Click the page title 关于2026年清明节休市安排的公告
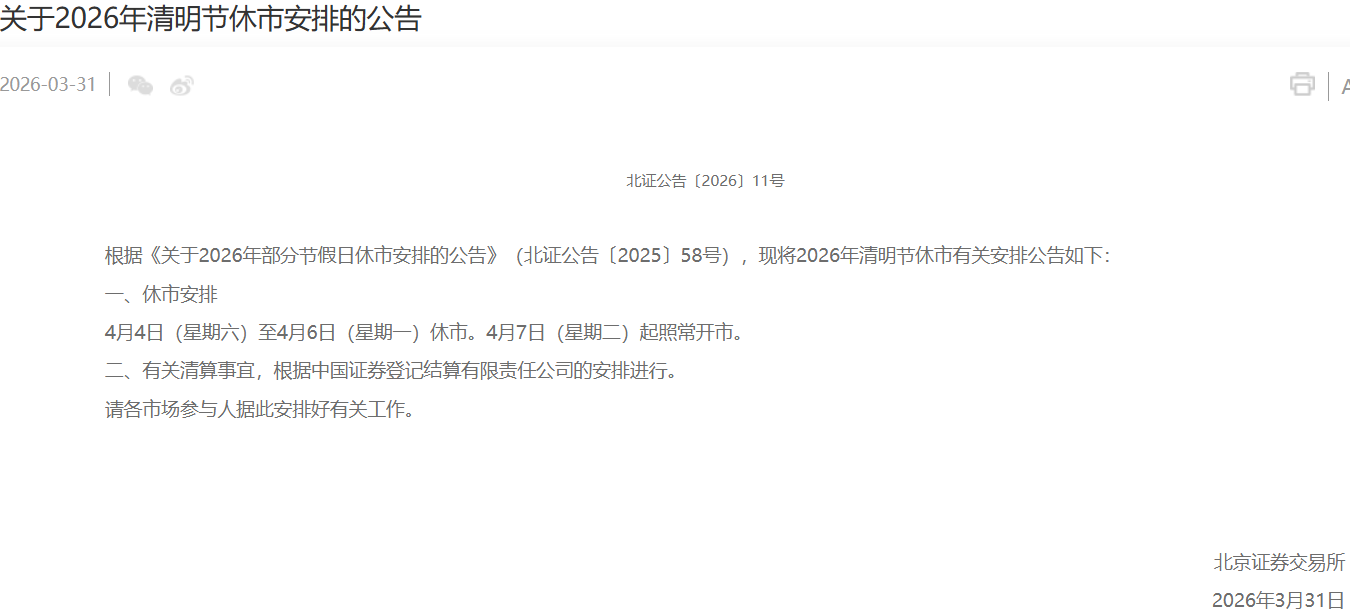The image size is (1350, 614). pos(210,18)
